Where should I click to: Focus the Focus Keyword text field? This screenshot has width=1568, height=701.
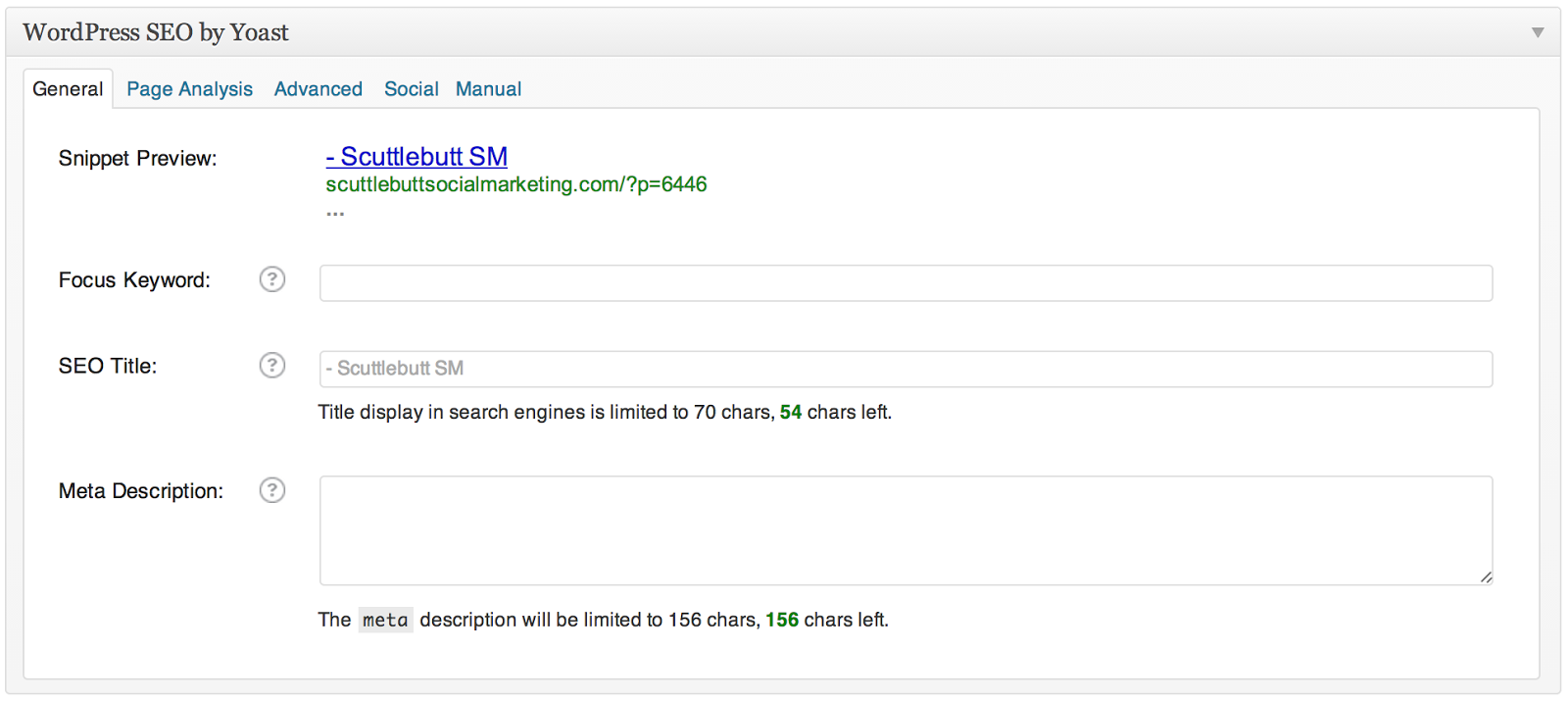[906, 283]
